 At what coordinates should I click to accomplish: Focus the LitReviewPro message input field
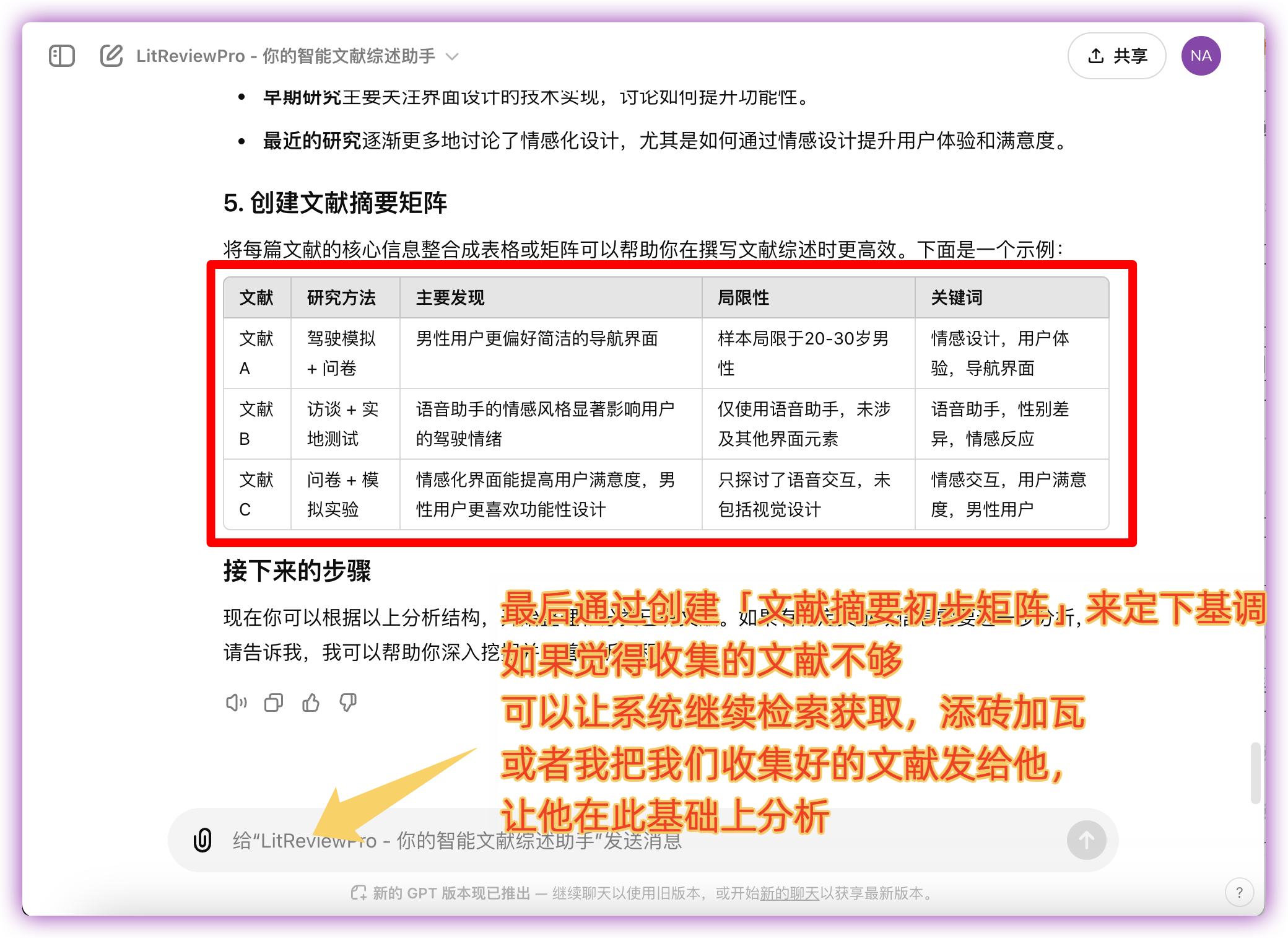(x=643, y=840)
